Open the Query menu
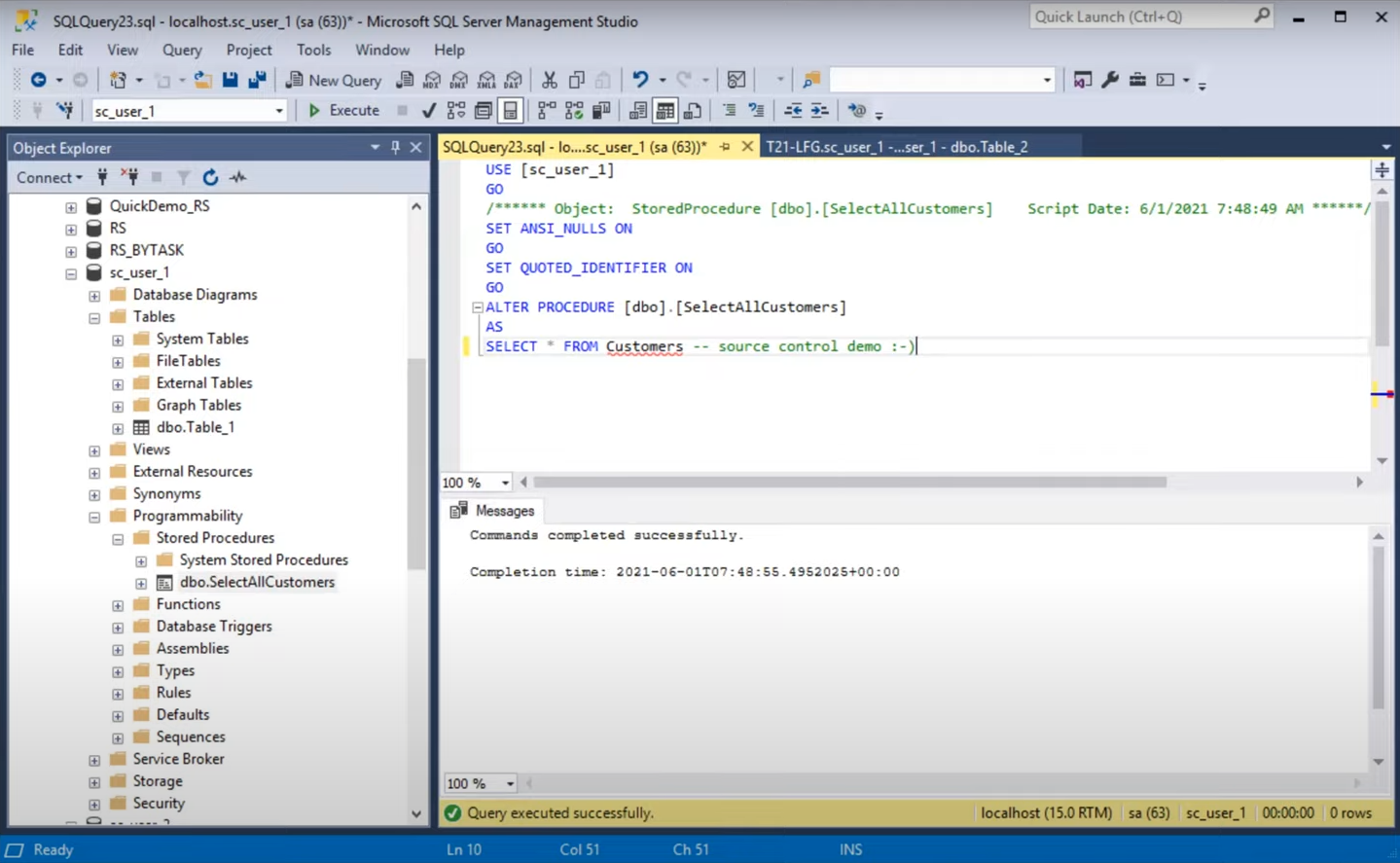 coord(182,50)
